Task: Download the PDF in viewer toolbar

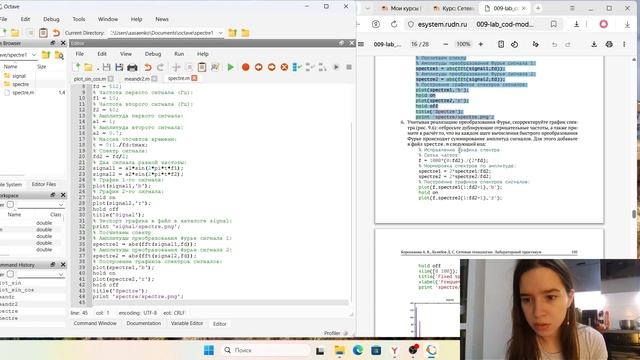Action: (x=594, y=44)
